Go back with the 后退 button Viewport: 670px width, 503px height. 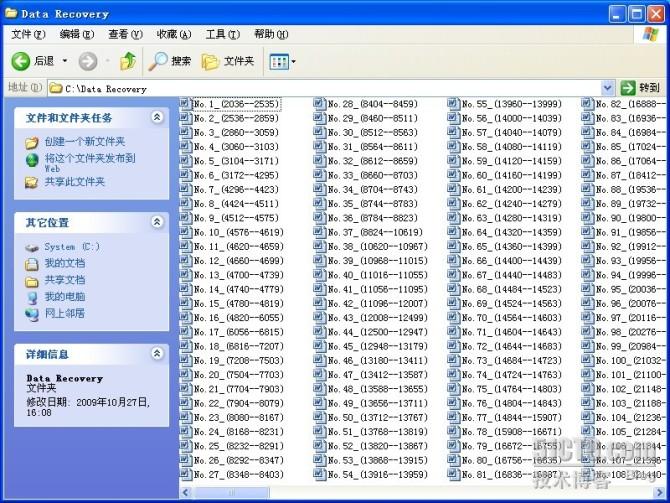click(33, 62)
